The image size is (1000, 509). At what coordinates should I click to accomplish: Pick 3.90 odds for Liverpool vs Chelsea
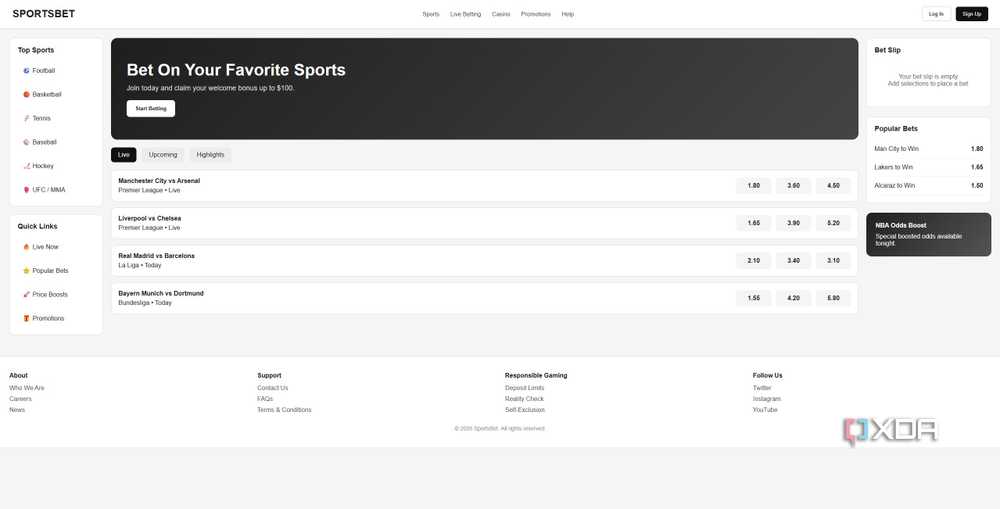pos(793,223)
